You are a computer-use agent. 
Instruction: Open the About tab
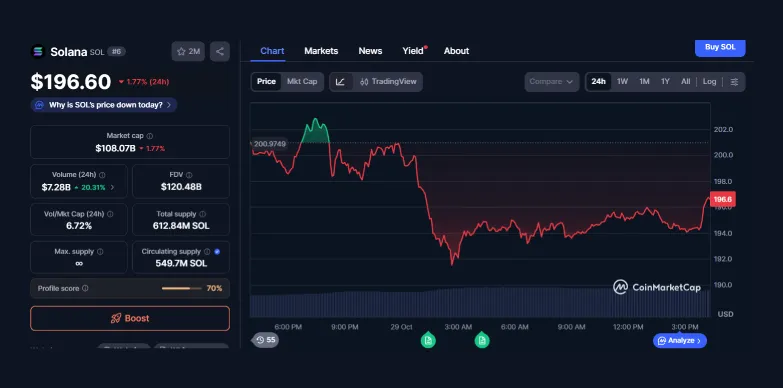click(456, 51)
